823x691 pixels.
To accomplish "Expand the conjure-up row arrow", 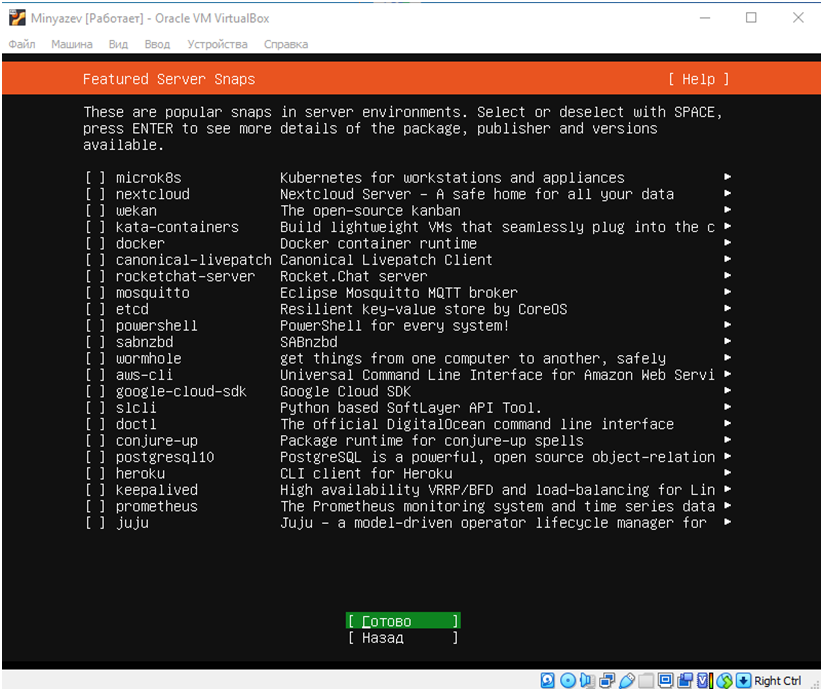I will pyautogui.click(x=727, y=440).
